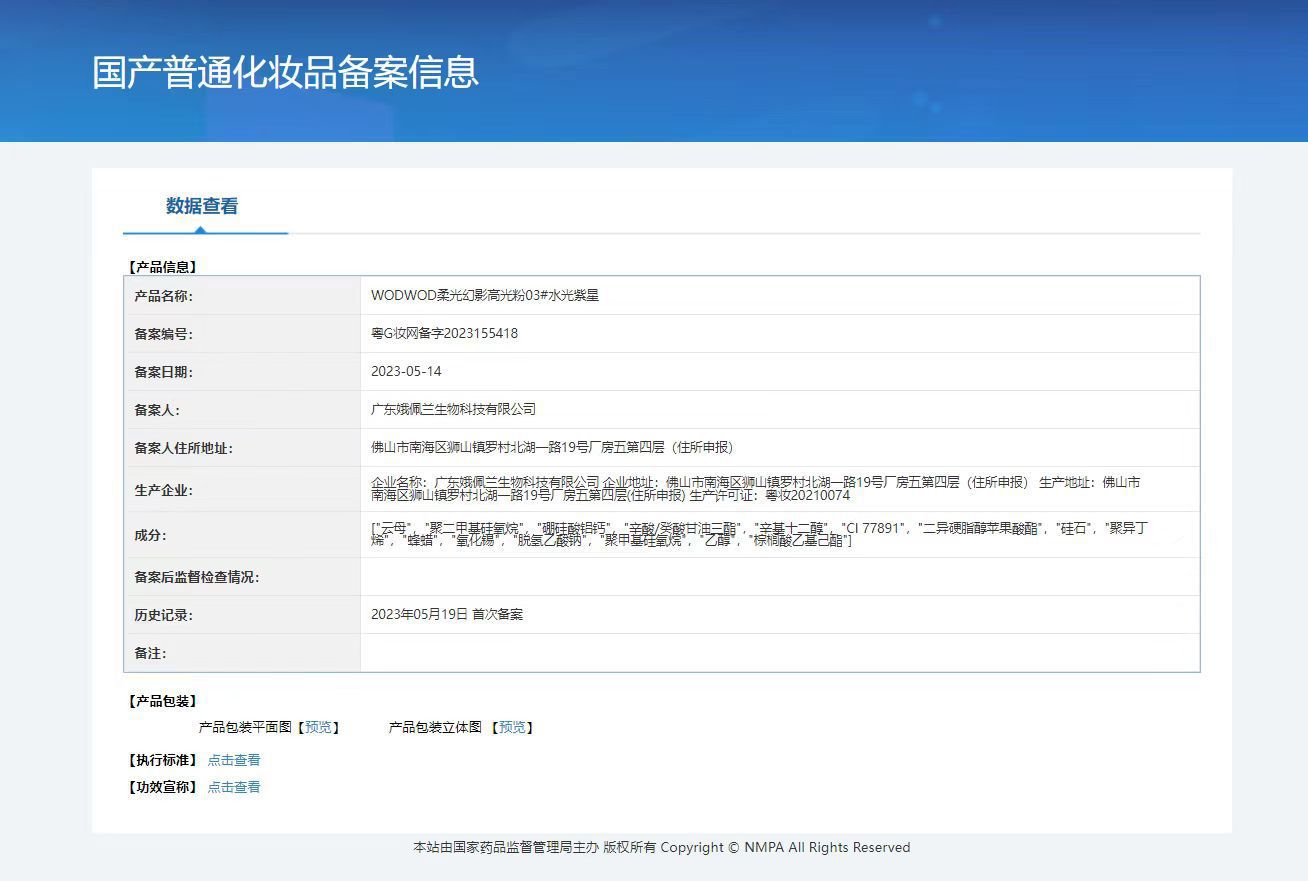This screenshot has width=1308, height=881.
Task: Click the NMPA copyright footer text
Action: [x=662, y=847]
